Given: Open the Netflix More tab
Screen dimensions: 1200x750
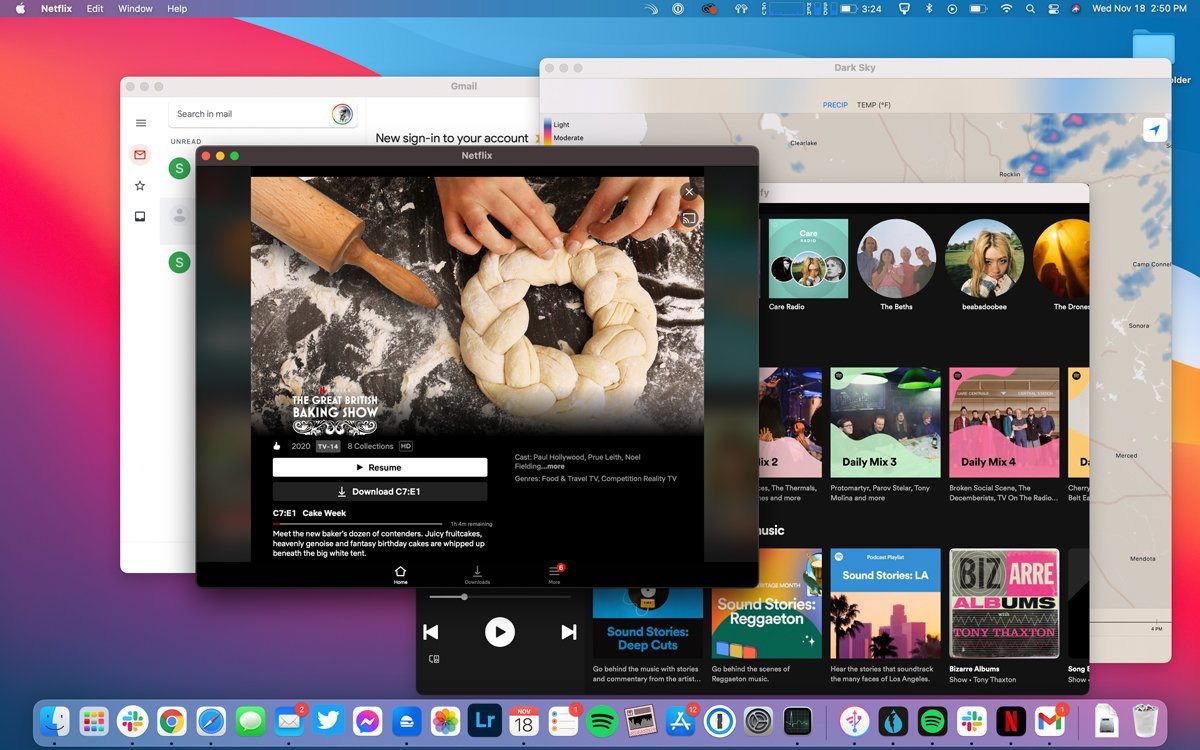Looking at the screenshot, I should coord(554,574).
